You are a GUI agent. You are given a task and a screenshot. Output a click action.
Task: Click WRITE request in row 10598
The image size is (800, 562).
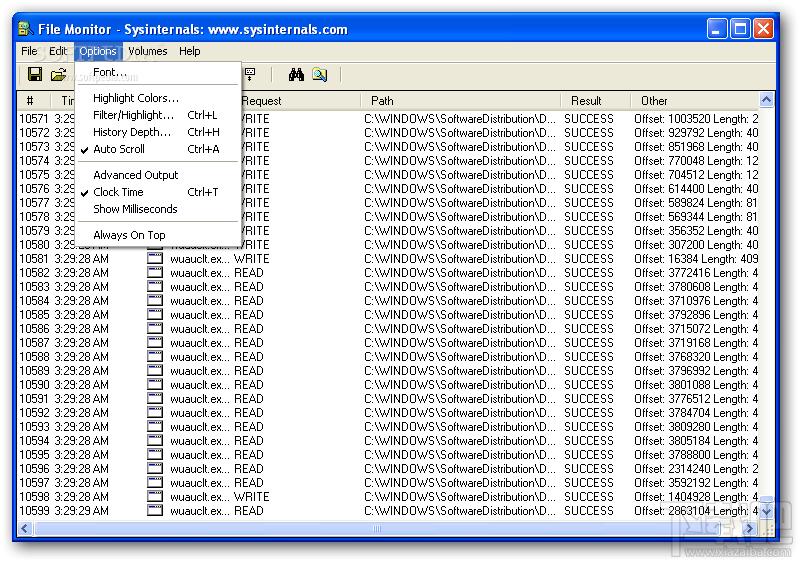coord(252,497)
